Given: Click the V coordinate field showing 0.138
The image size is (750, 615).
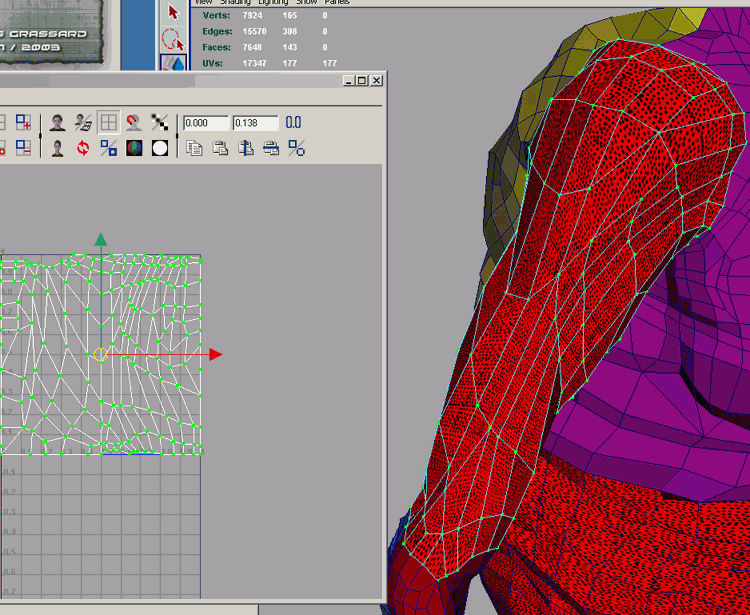Looking at the screenshot, I should tap(255, 123).
